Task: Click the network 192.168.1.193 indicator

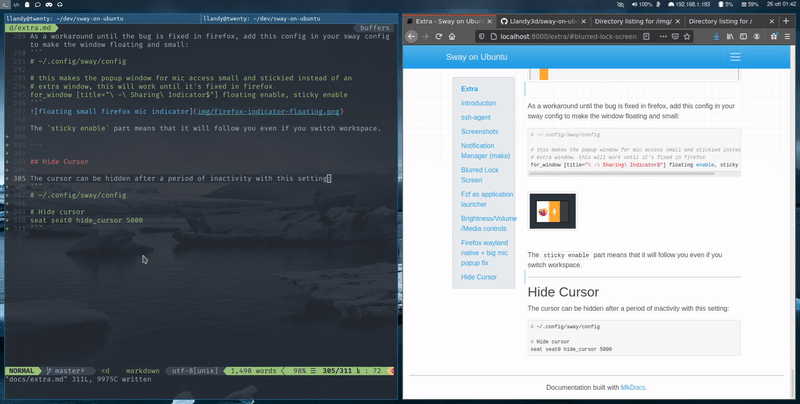Action: point(689,4)
